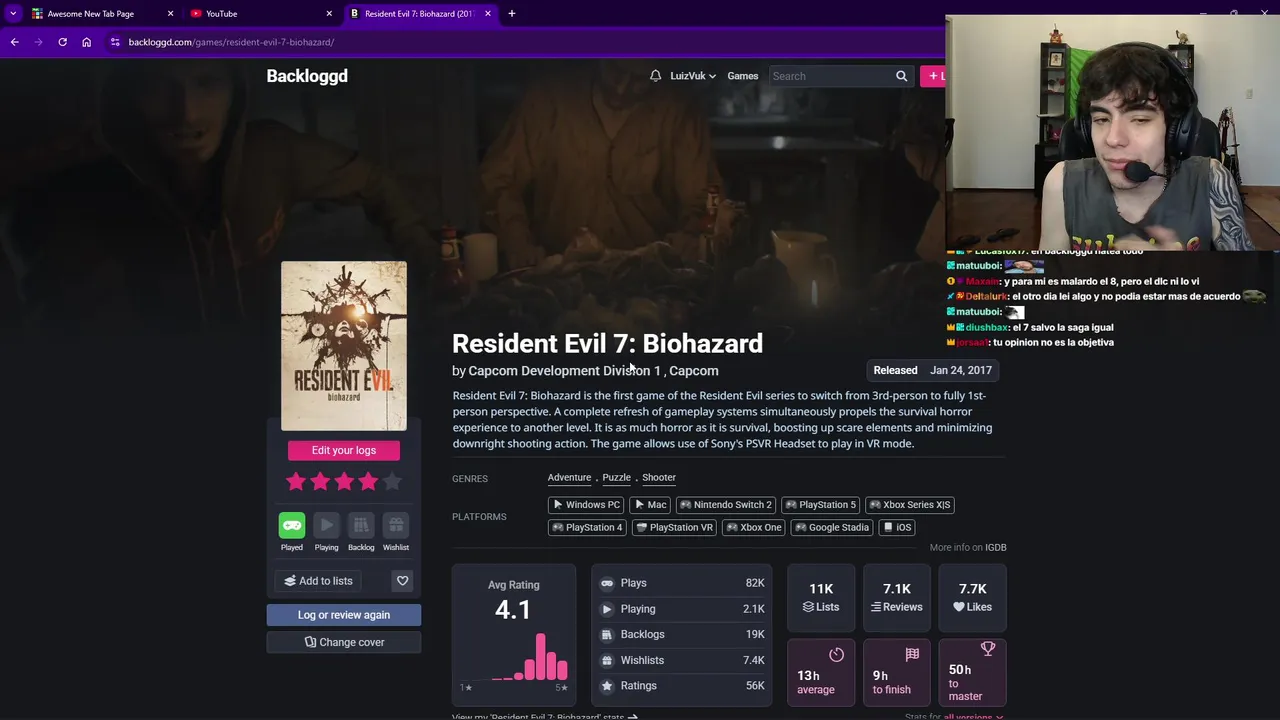Viewport: 1280px width, 720px height.
Task: Select the Google Stadia platform tag
Action: tap(832, 528)
